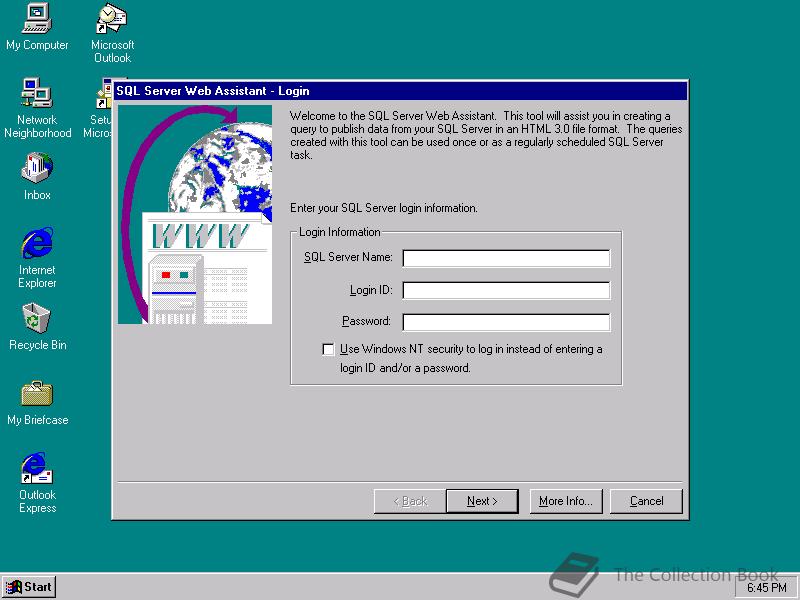Click the Next > button
Image resolution: width=800 pixels, height=600 pixels.
(482, 502)
